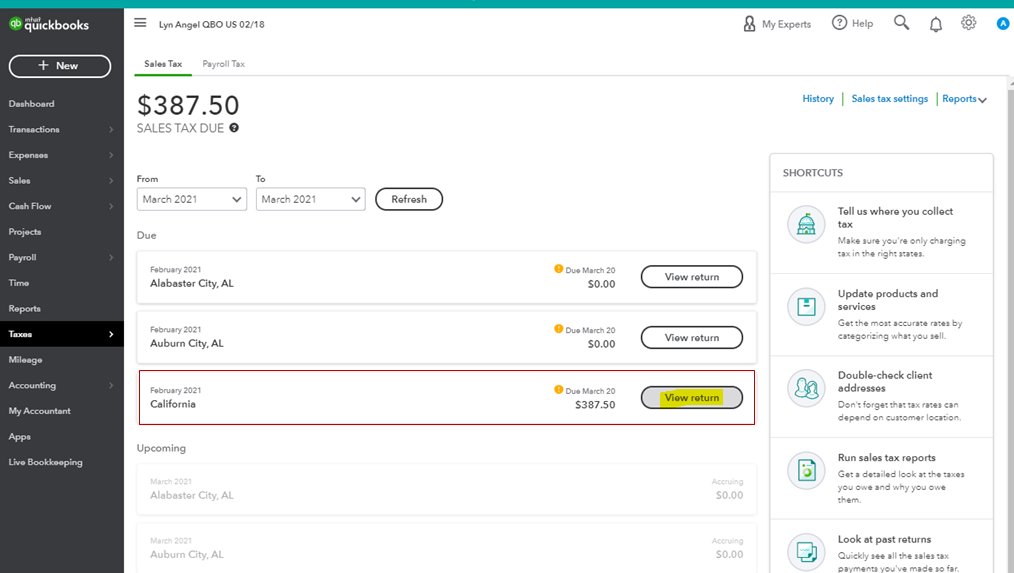Open the History link
1014x573 pixels.
[818, 99]
